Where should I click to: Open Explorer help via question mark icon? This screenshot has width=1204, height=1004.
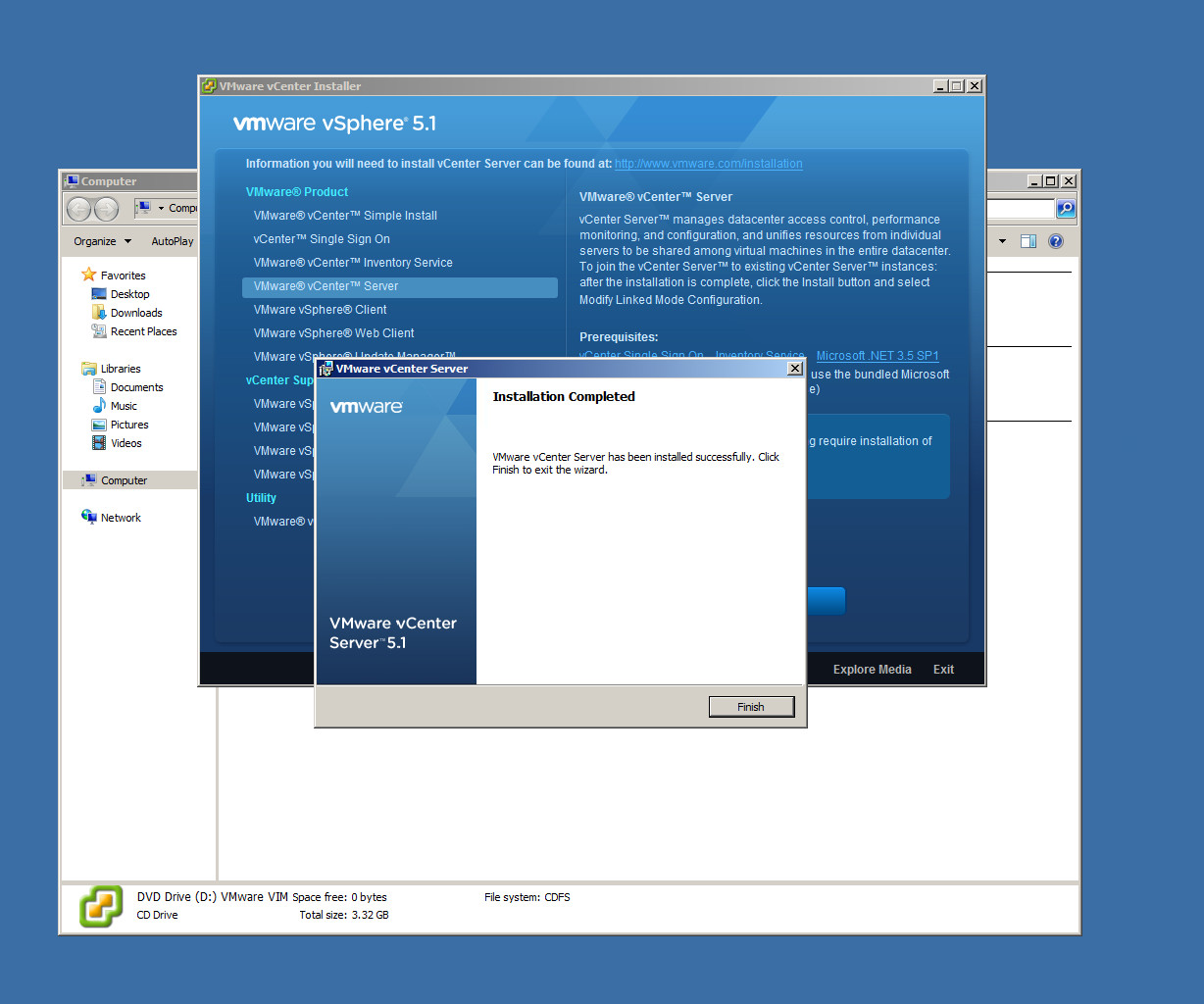(1056, 241)
